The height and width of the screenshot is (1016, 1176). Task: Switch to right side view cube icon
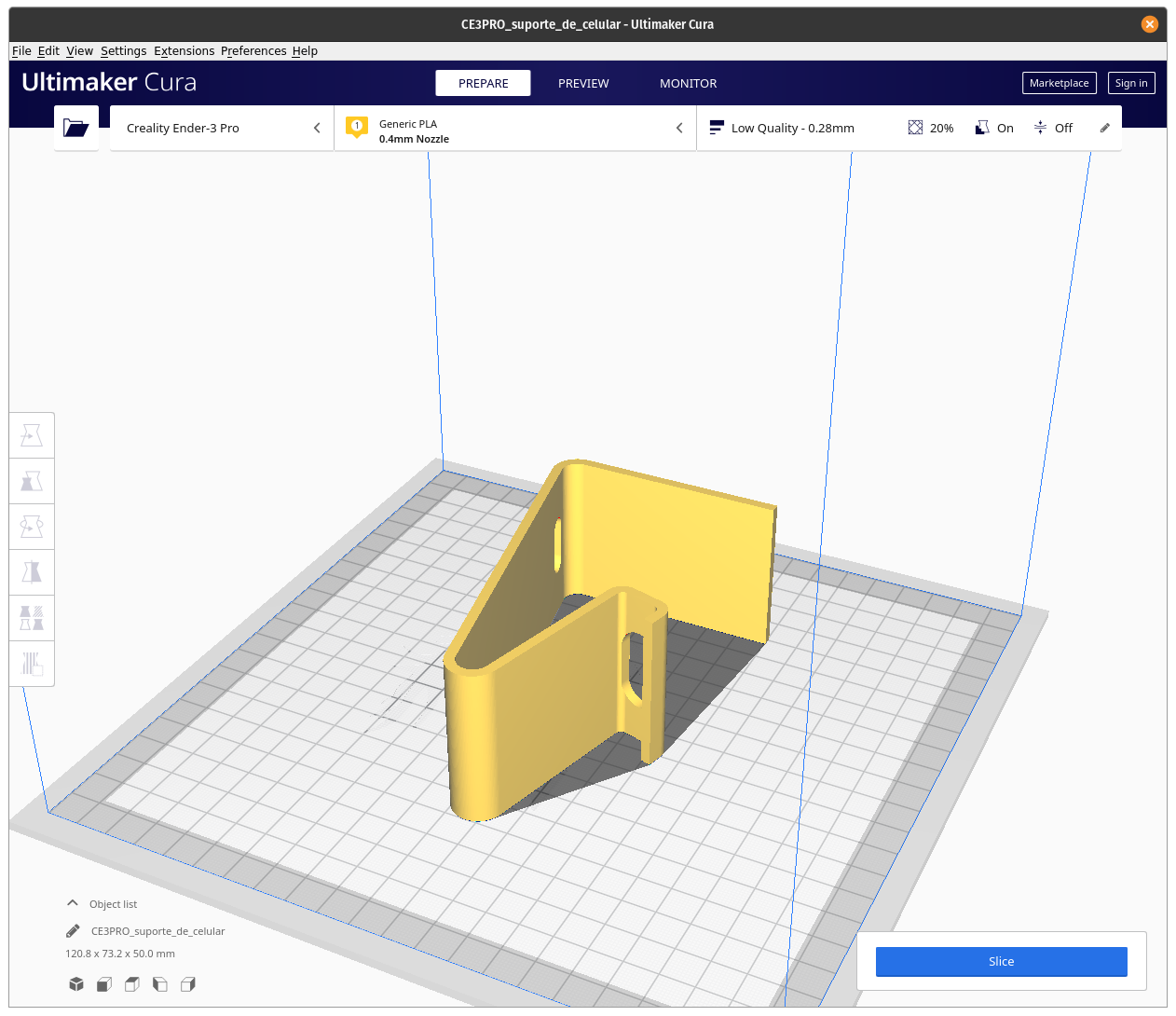tap(188, 984)
